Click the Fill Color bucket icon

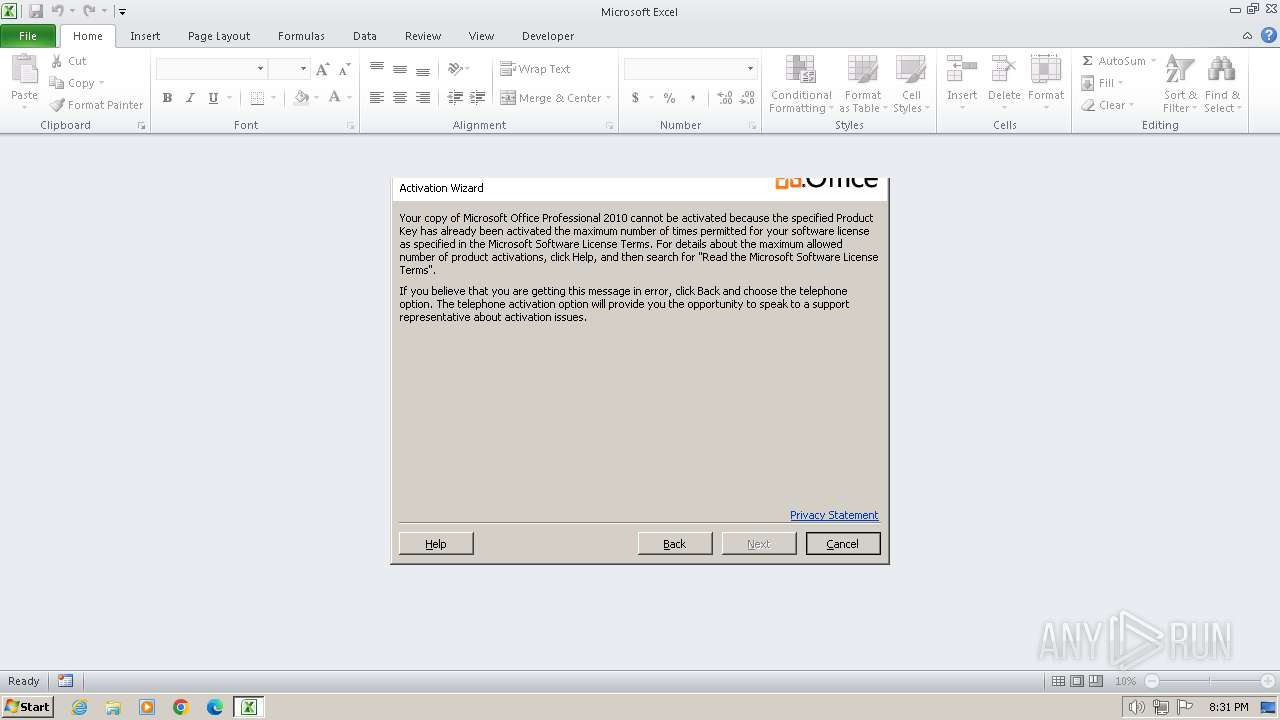pyautogui.click(x=301, y=98)
